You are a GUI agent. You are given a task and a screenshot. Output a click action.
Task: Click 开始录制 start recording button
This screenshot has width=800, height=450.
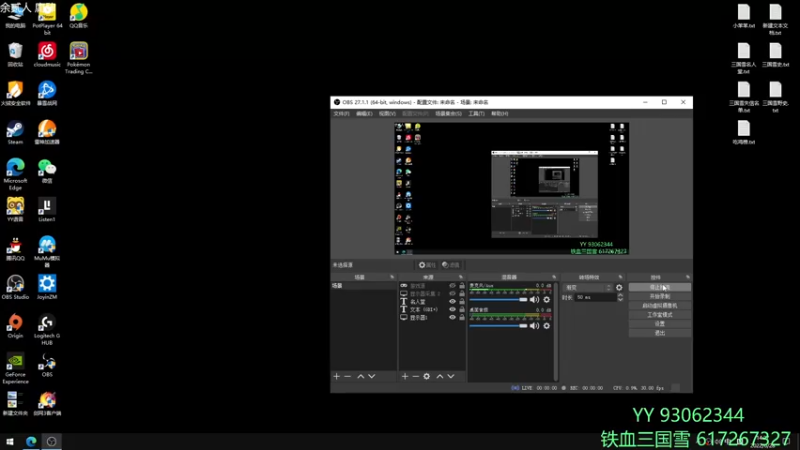[660, 296]
